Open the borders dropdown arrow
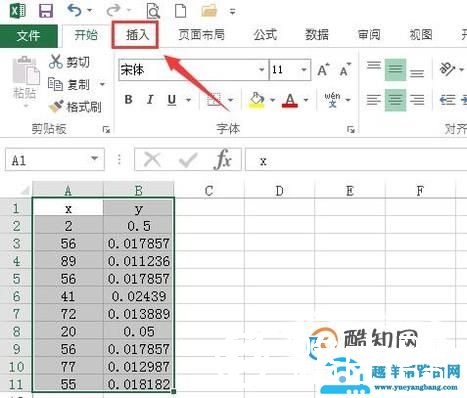The width and height of the screenshot is (467, 398). coord(230,100)
